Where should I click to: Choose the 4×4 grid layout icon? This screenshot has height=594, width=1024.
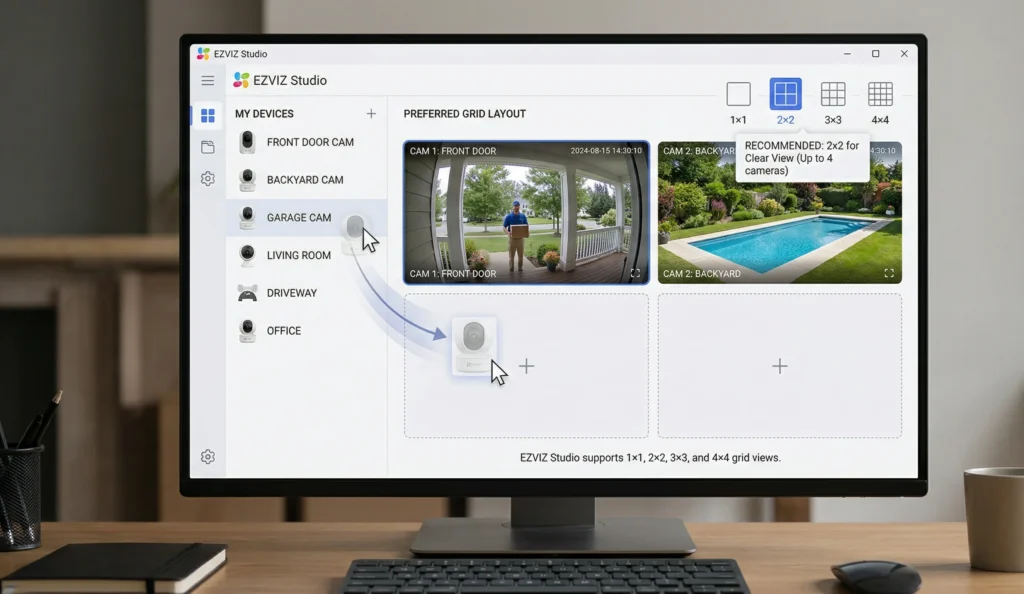point(881,91)
